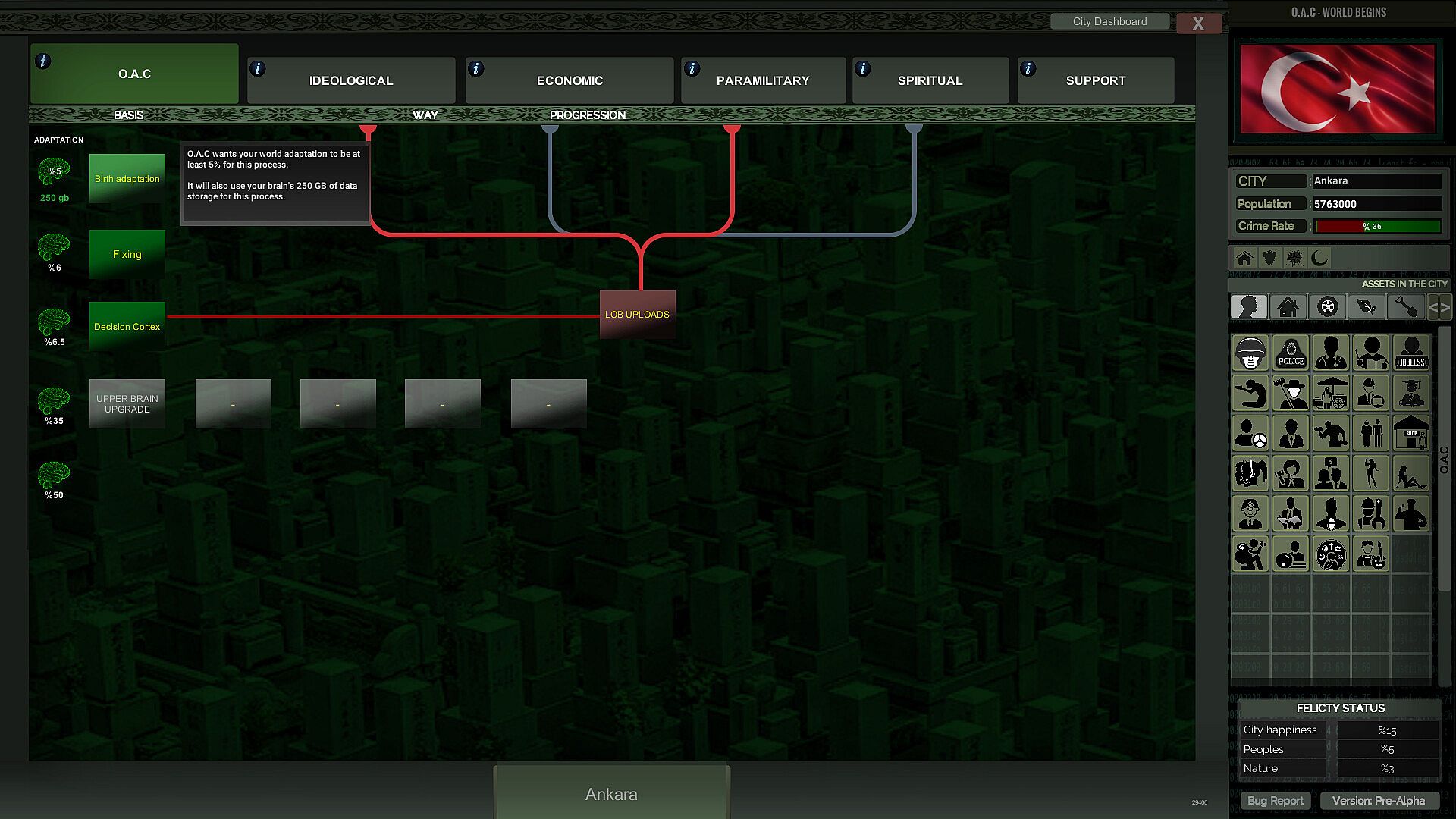Click the farmer with rake icon
The image size is (1456, 819).
(x=1291, y=394)
